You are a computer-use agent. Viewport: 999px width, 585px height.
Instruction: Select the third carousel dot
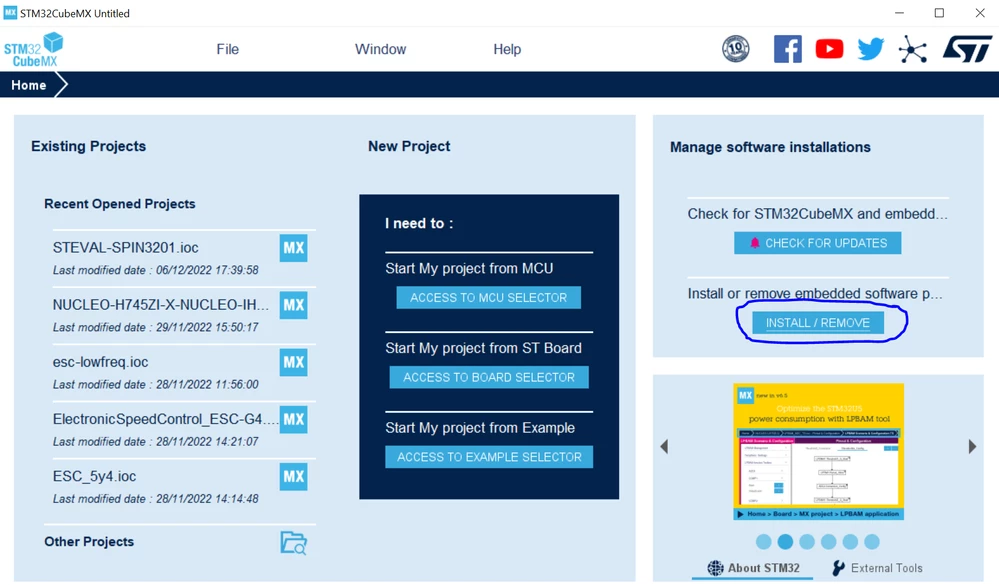coord(807,542)
